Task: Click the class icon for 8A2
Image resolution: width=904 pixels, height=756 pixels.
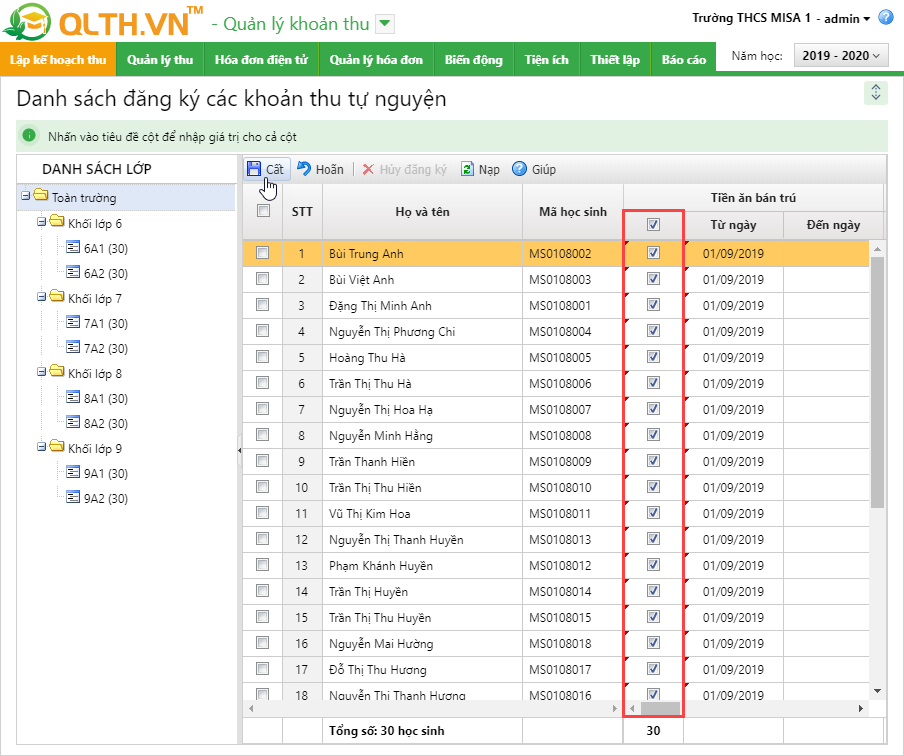Action: (x=73, y=423)
